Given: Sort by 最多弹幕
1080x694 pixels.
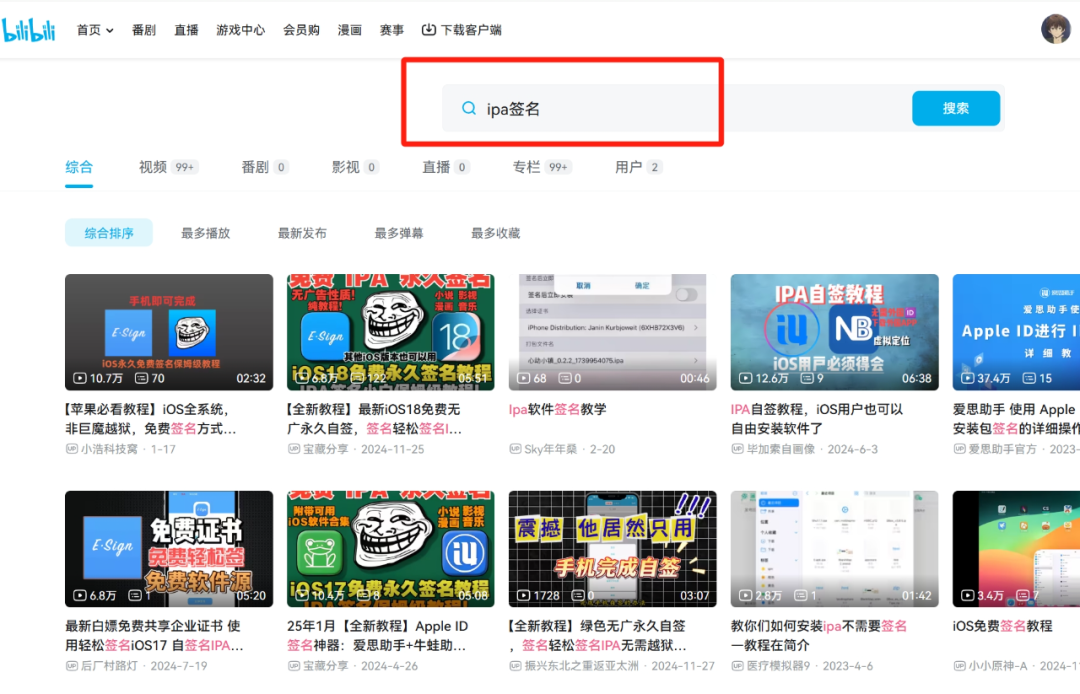Looking at the screenshot, I should click(x=399, y=233).
